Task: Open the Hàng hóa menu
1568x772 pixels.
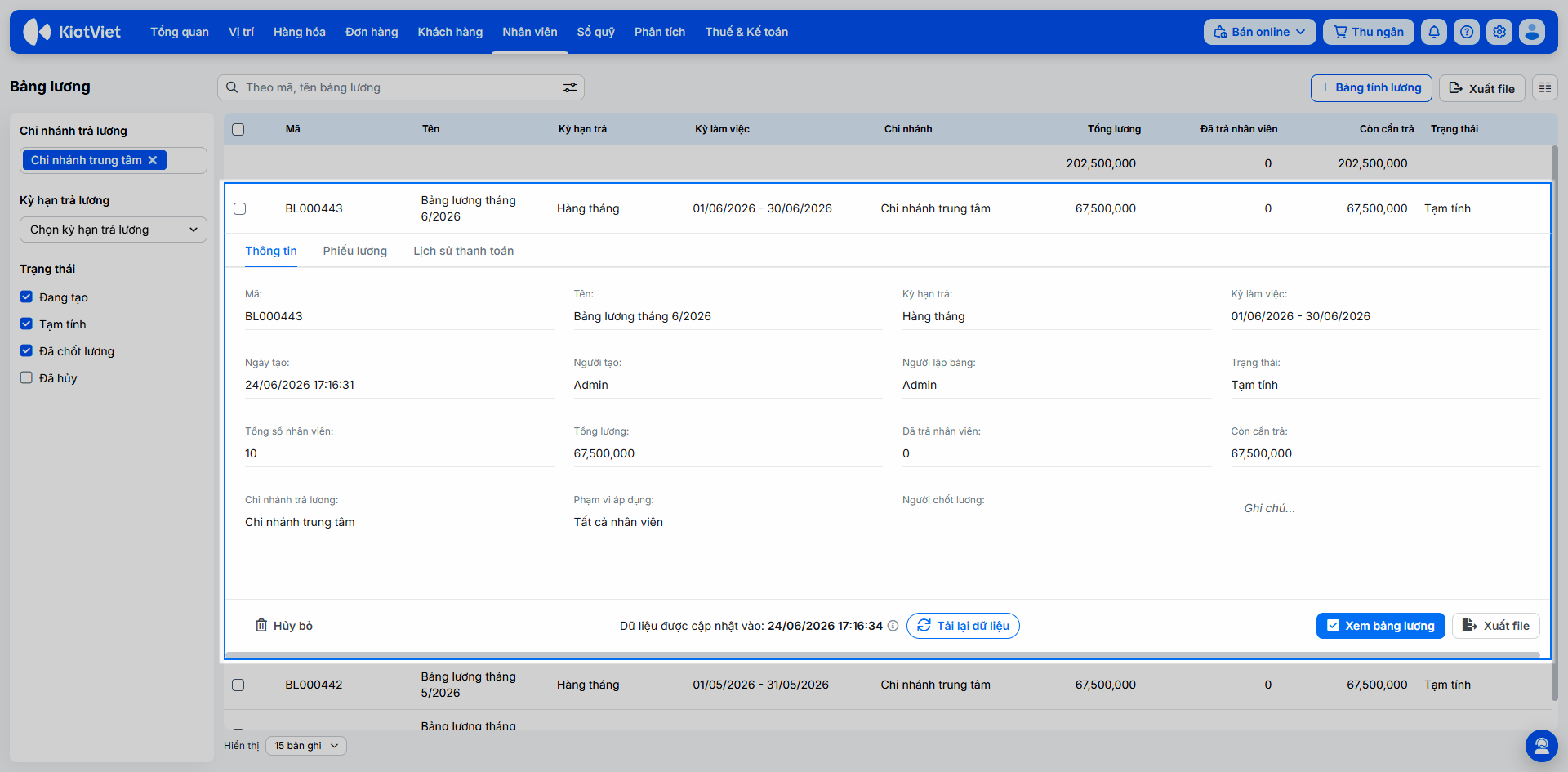Action: click(x=300, y=32)
